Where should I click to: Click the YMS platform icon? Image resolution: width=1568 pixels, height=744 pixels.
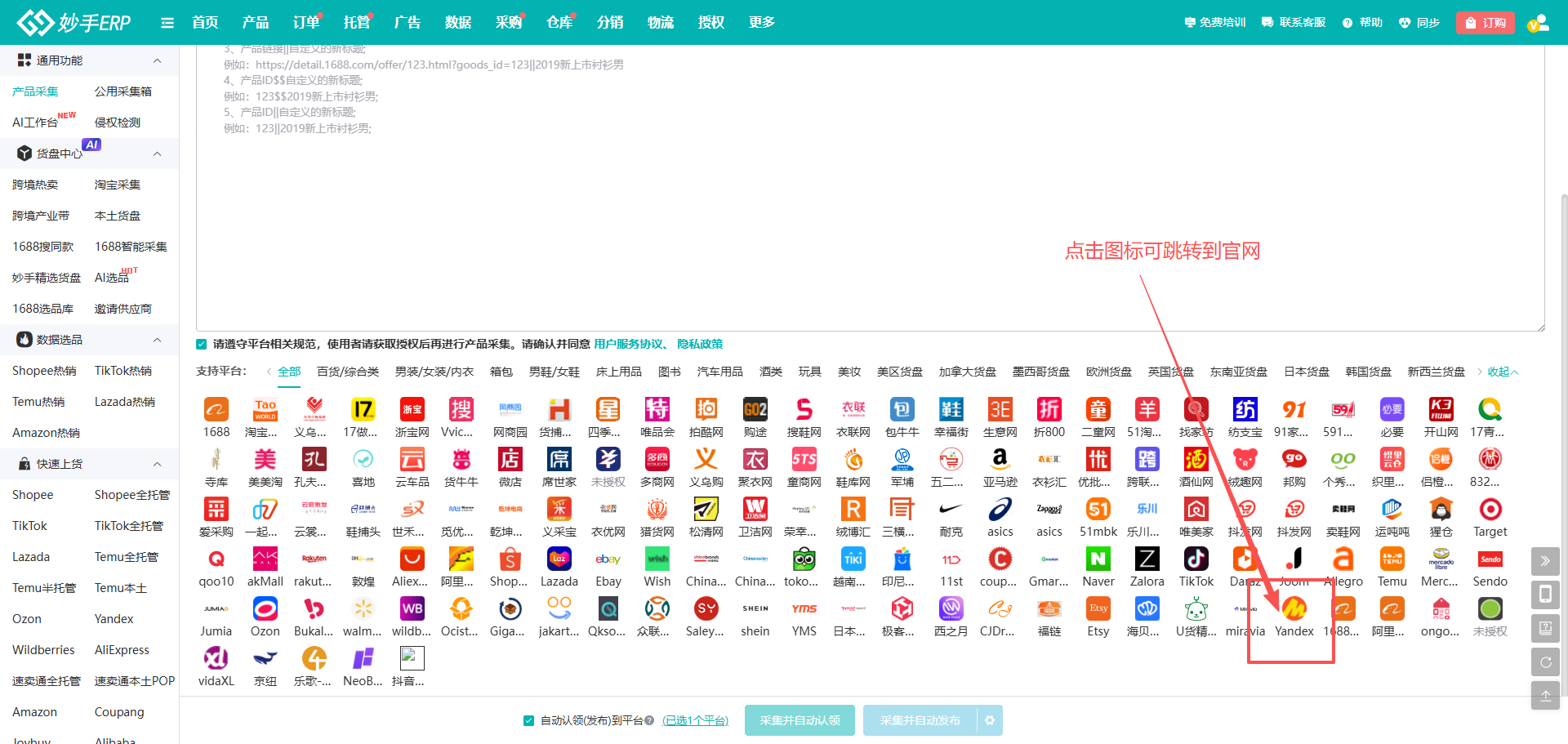(804, 608)
